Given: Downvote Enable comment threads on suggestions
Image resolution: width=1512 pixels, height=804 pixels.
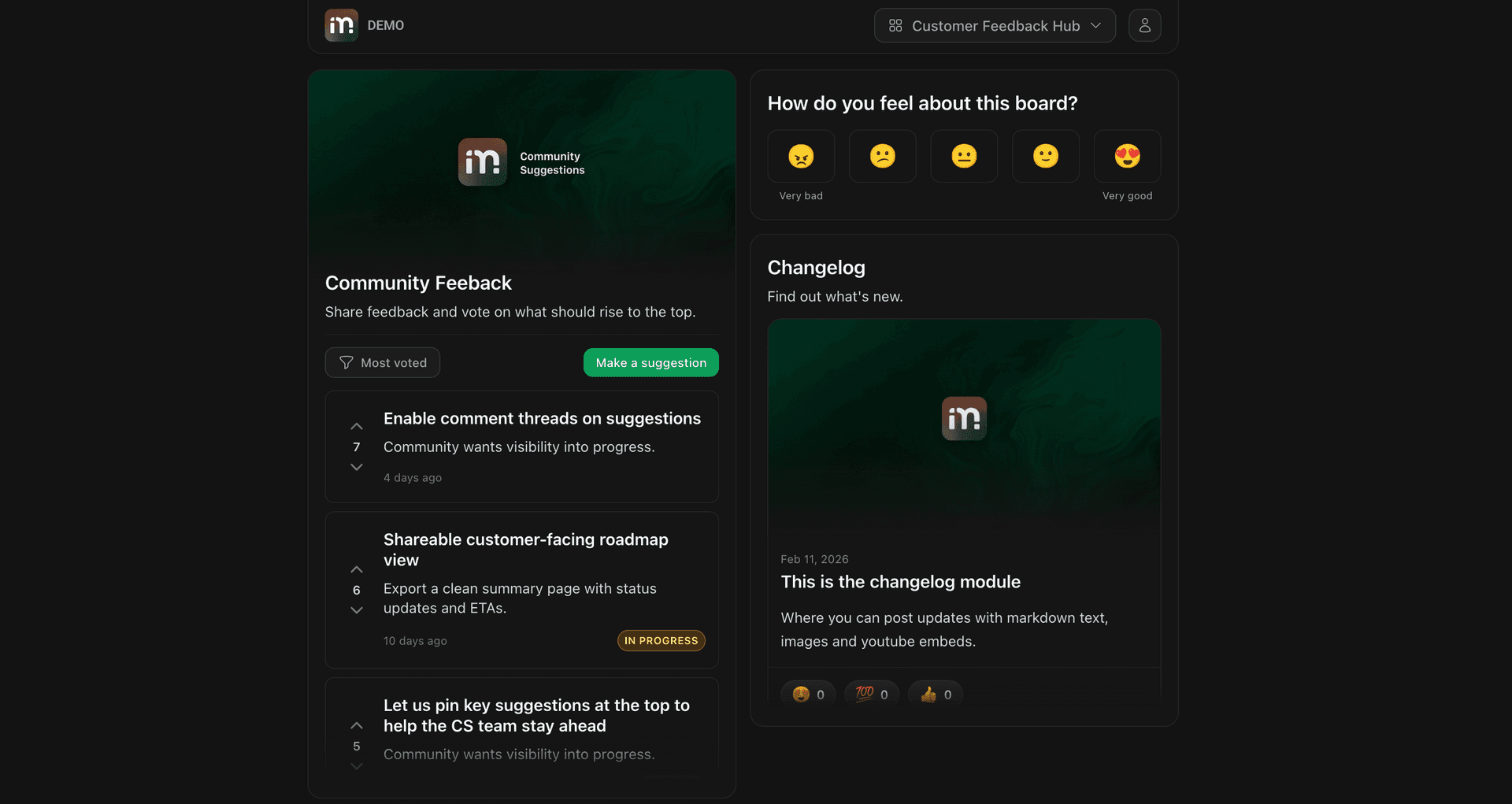Looking at the screenshot, I should point(357,467).
